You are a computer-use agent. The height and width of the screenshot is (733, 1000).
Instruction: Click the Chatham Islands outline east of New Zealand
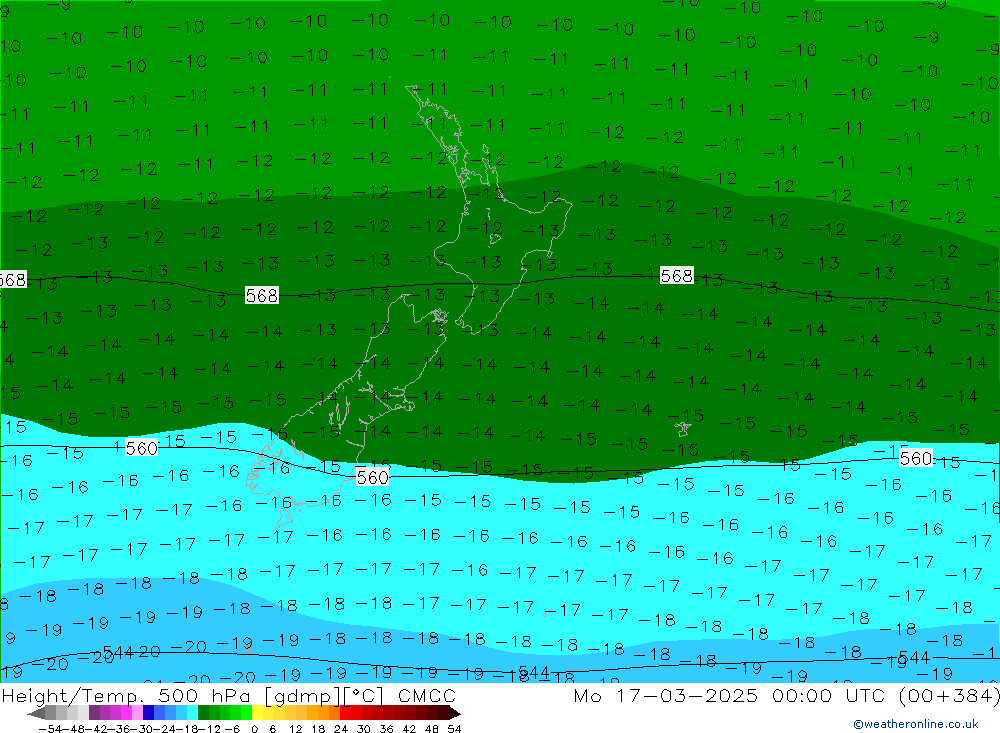point(683,428)
